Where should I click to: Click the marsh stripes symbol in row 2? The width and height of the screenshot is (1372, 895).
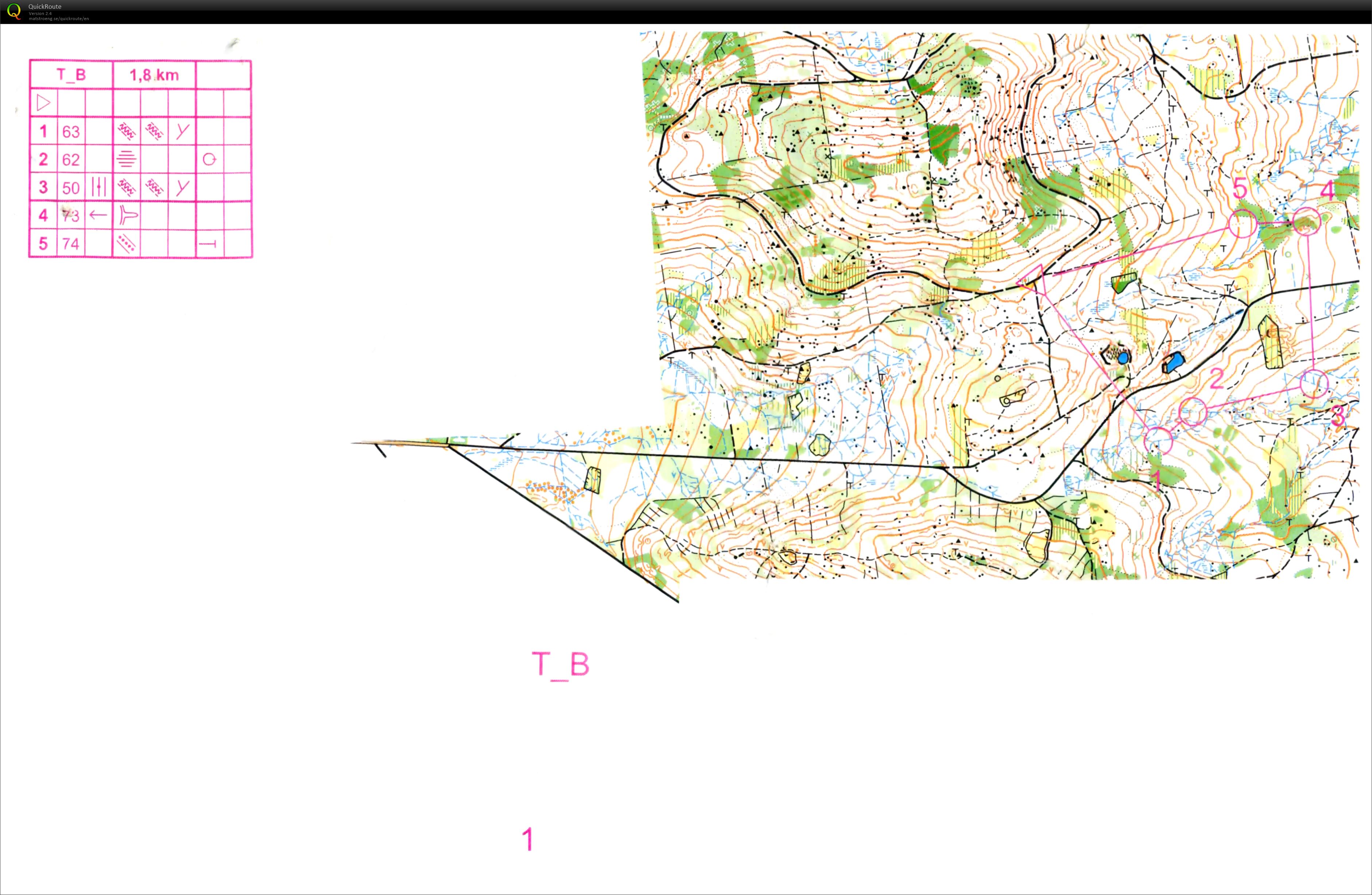point(126,159)
